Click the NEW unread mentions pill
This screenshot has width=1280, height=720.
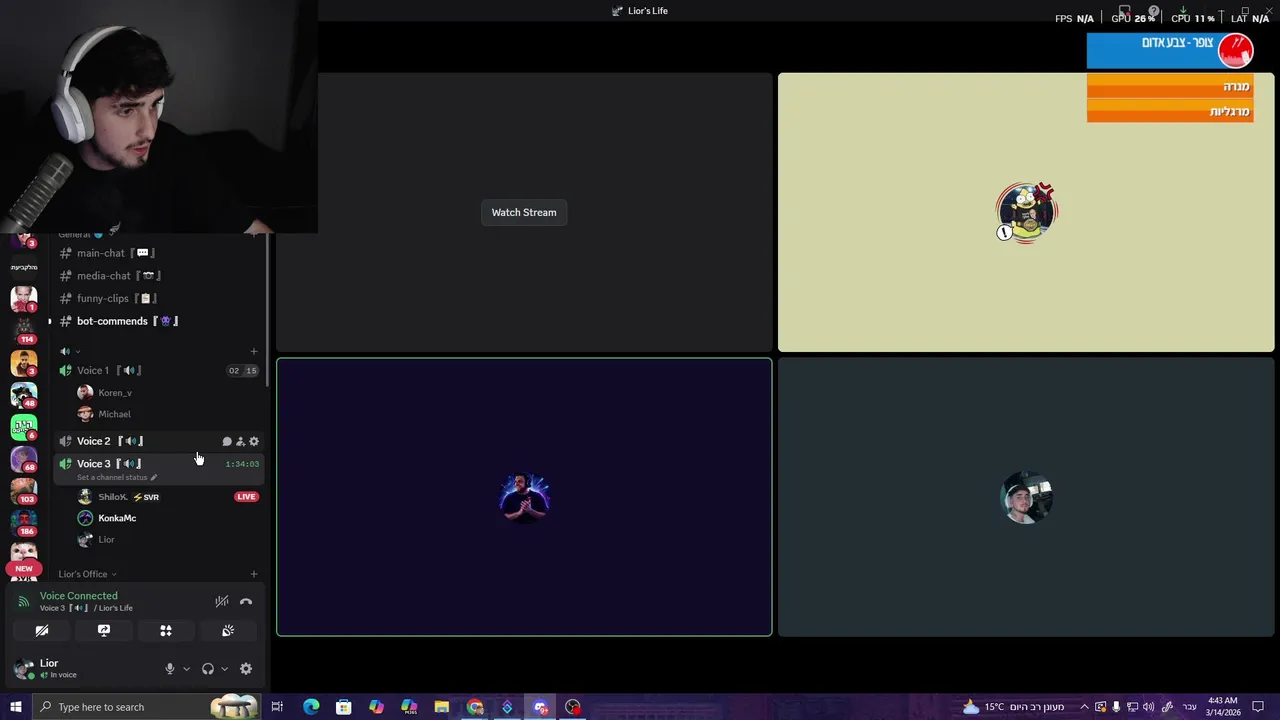click(24, 568)
